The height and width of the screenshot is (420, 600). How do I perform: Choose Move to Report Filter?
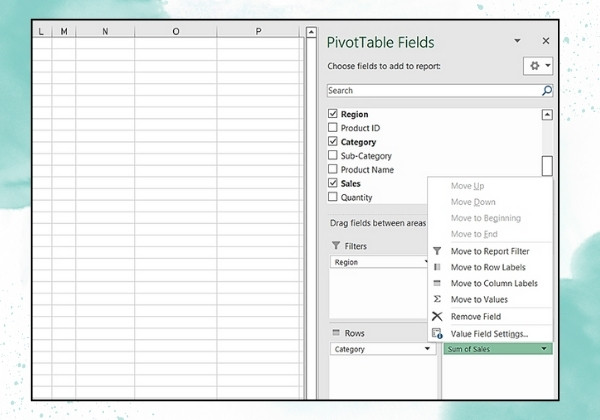pos(490,251)
